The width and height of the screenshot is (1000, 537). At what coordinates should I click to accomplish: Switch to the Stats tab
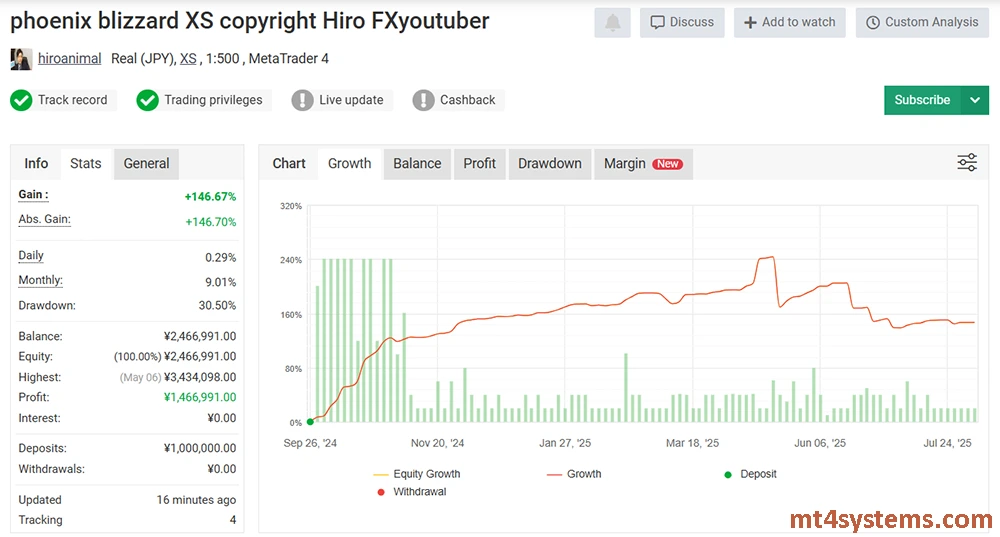click(85, 163)
